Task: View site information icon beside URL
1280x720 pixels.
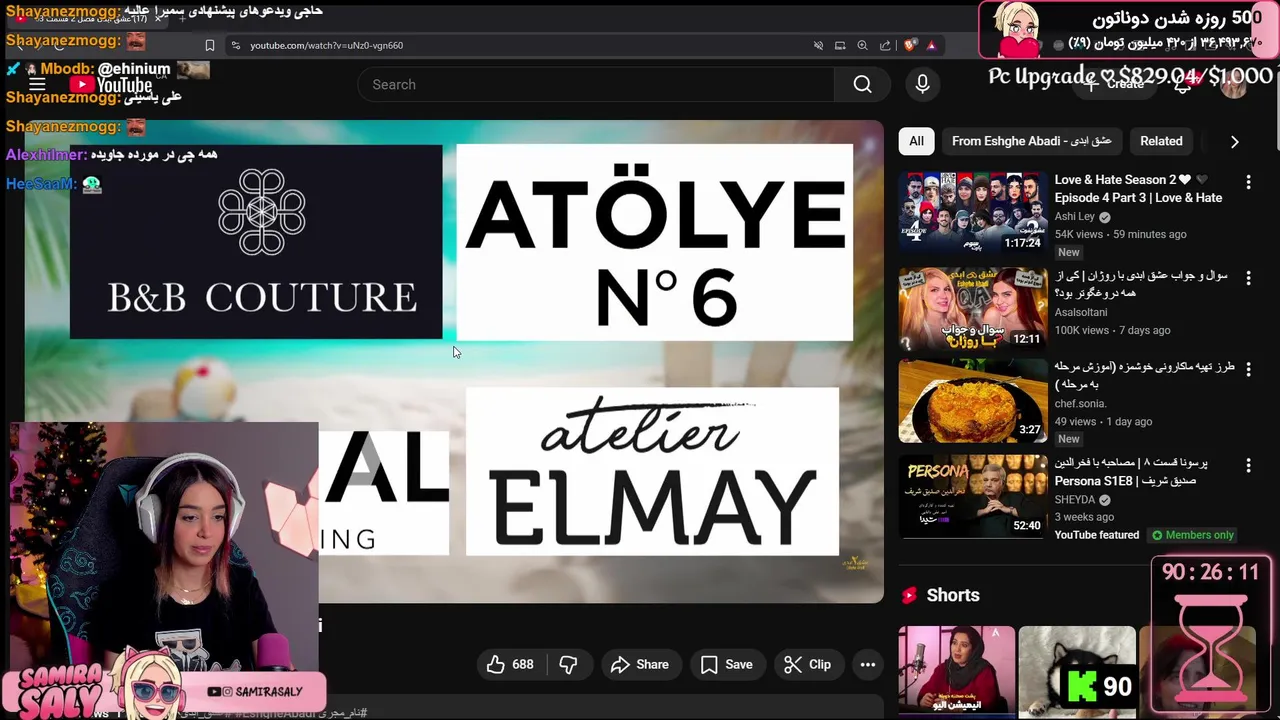Action: (x=235, y=45)
